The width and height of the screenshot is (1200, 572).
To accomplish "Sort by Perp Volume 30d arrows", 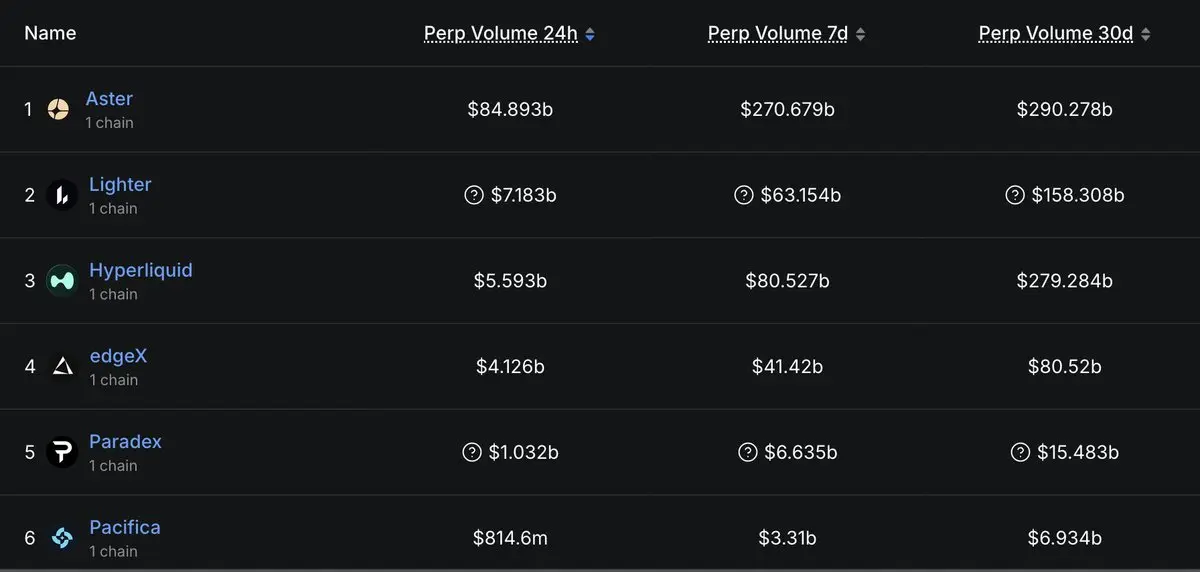I will [x=1145, y=34].
